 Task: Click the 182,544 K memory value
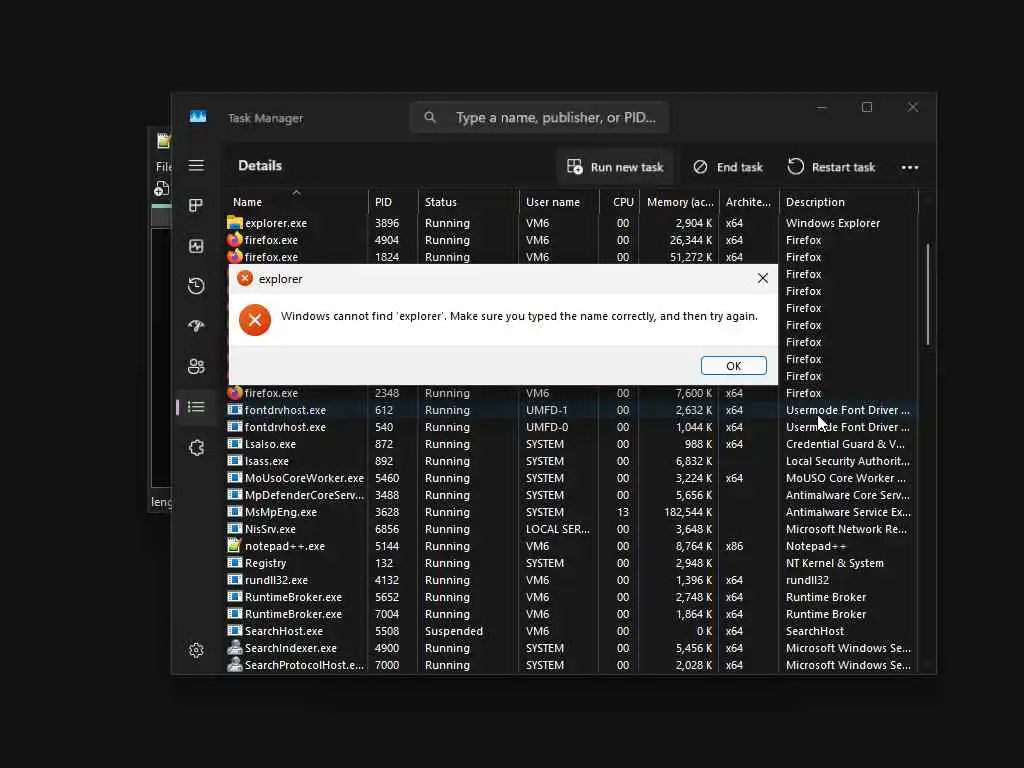tap(688, 512)
